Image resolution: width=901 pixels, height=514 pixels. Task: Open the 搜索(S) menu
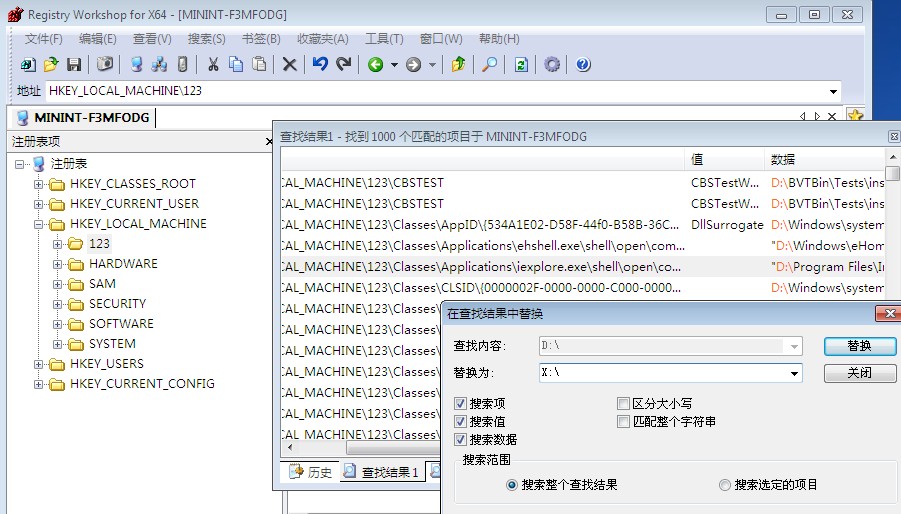(x=206, y=39)
